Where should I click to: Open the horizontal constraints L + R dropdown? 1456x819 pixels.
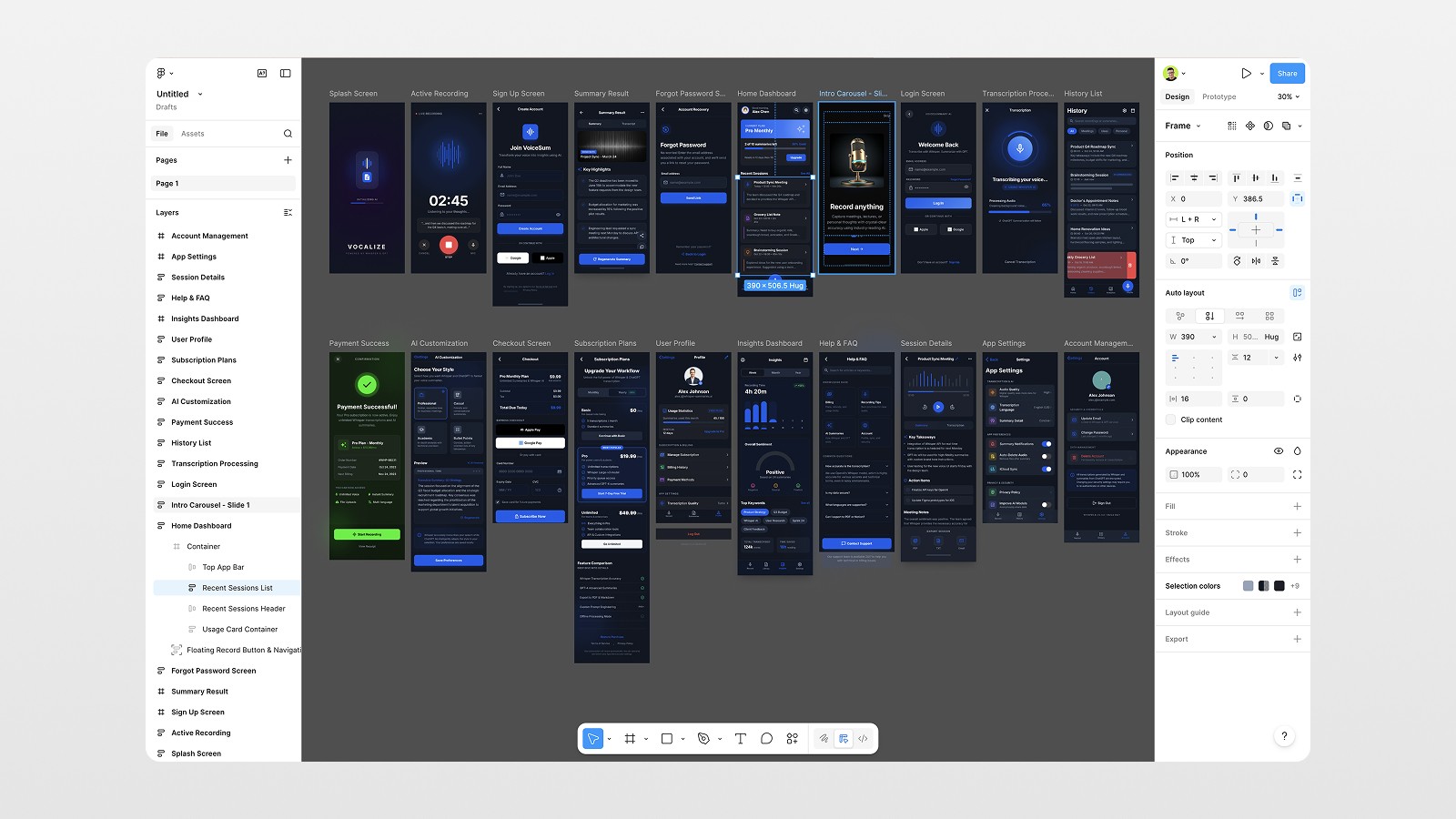click(x=1193, y=219)
